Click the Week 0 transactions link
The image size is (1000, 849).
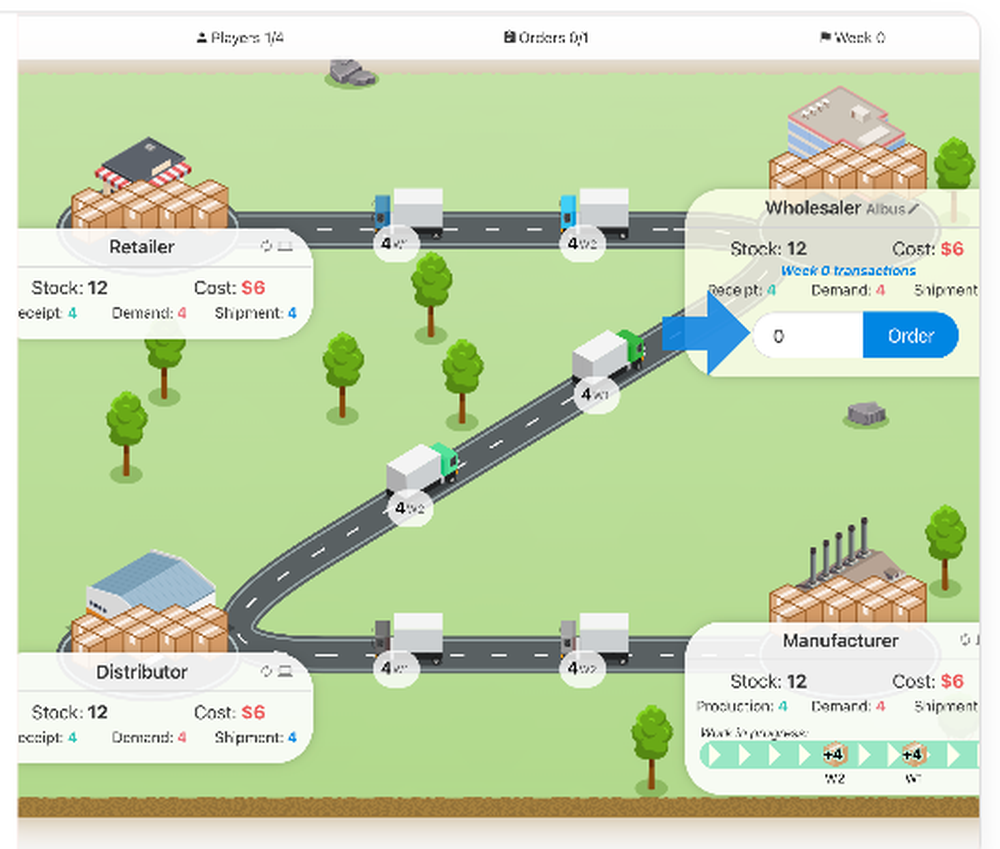848,270
